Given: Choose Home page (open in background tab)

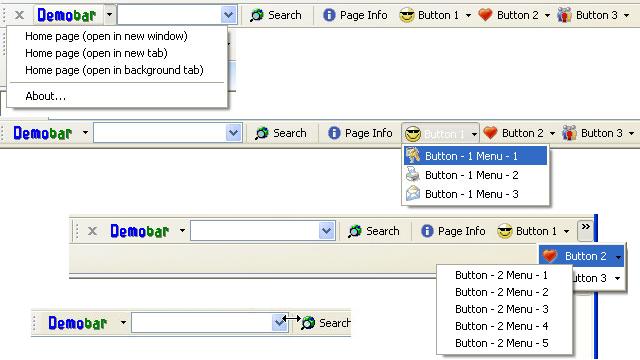Looking at the screenshot, I should point(114,70).
